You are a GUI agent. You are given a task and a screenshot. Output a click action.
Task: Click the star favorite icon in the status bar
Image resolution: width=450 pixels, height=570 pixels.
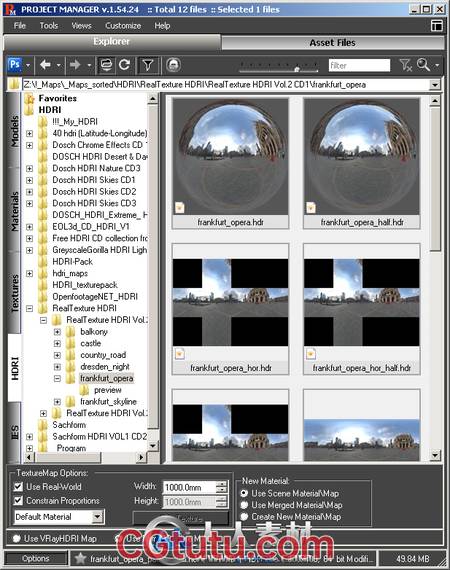coord(80,558)
